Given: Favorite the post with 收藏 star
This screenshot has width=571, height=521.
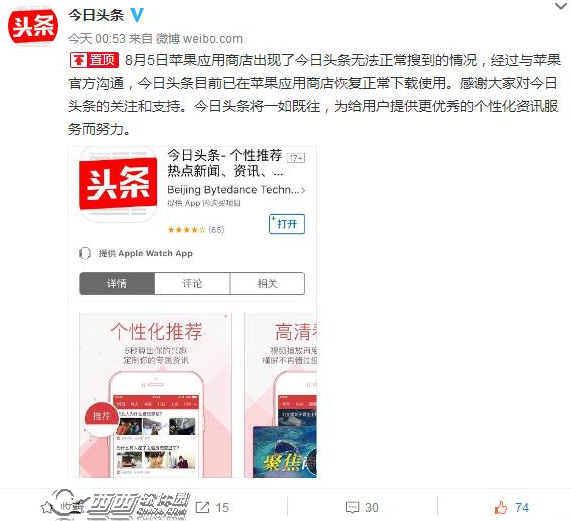Looking at the screenshot, I should [x=62, y=507].
